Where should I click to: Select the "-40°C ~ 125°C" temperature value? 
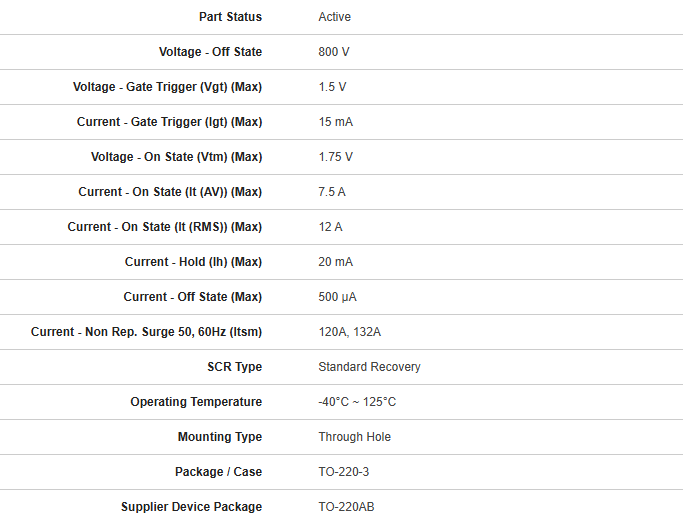[x=357, y=402]
